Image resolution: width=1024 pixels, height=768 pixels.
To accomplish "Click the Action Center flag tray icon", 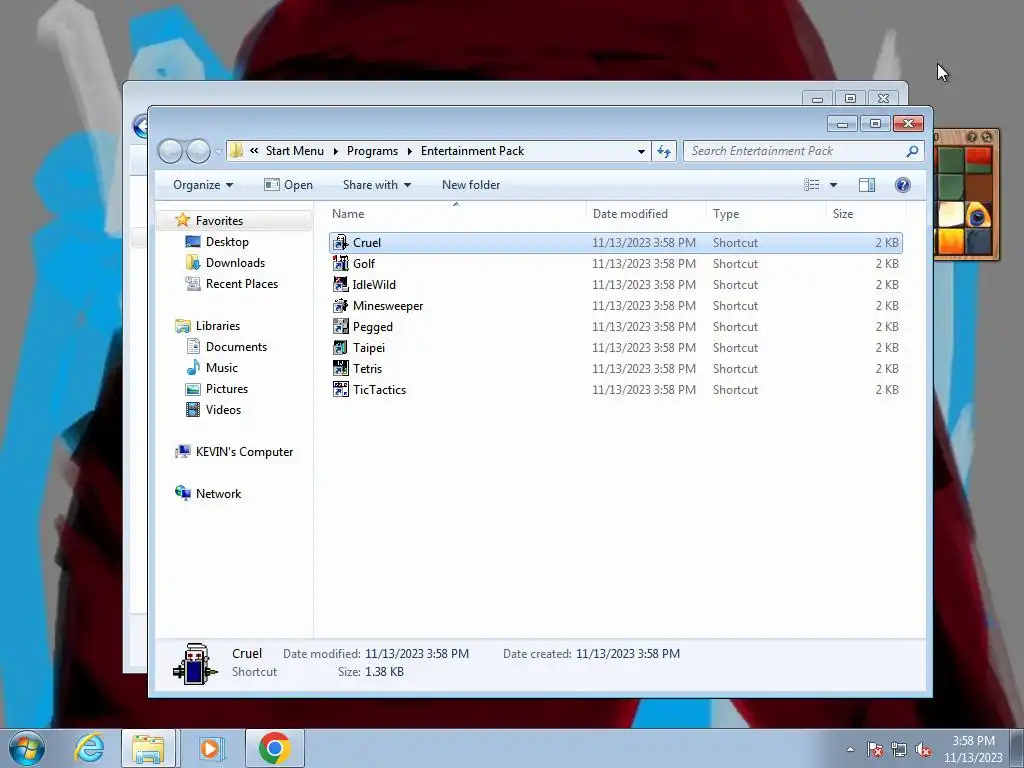I will click(875, 749).
